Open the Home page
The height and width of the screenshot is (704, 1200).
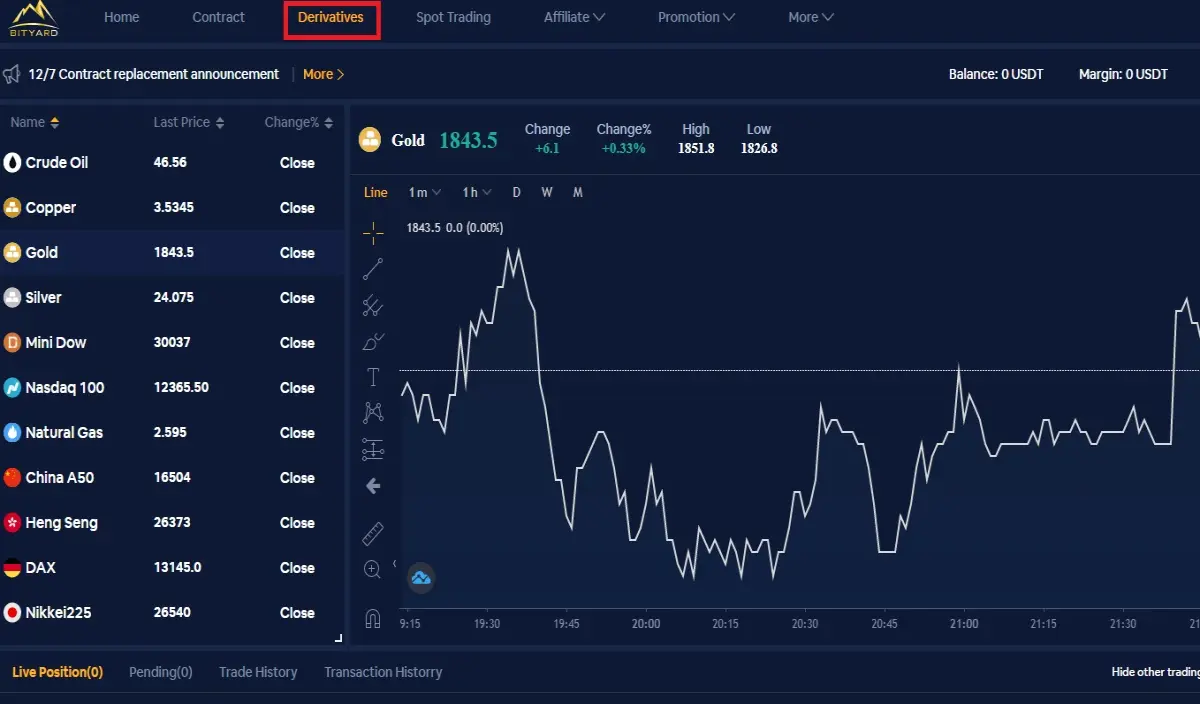tap(122, 17)
